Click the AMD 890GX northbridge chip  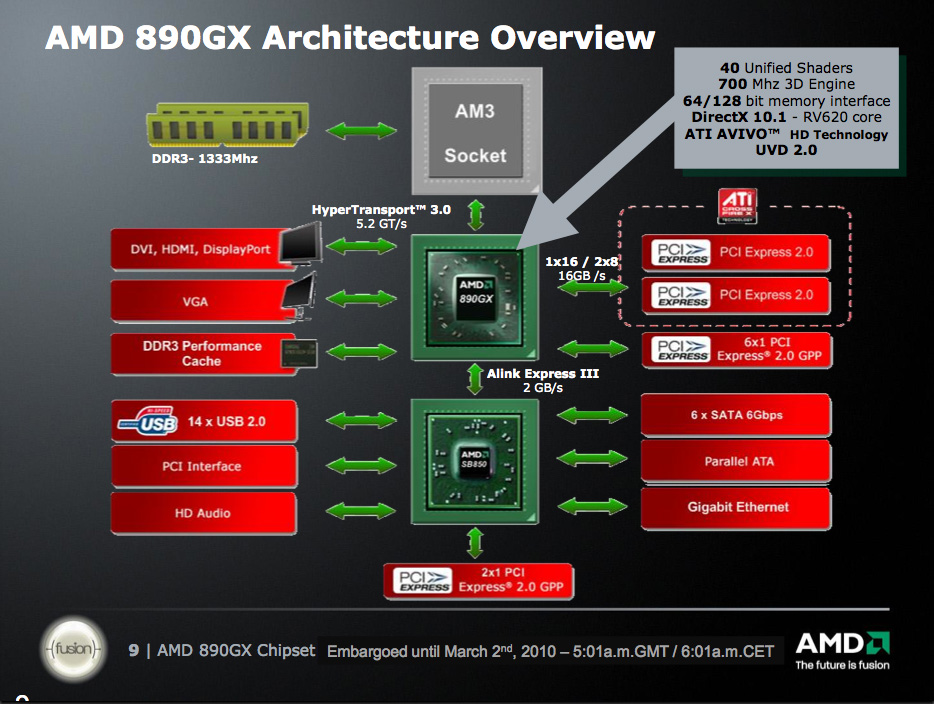coord(475,297)
